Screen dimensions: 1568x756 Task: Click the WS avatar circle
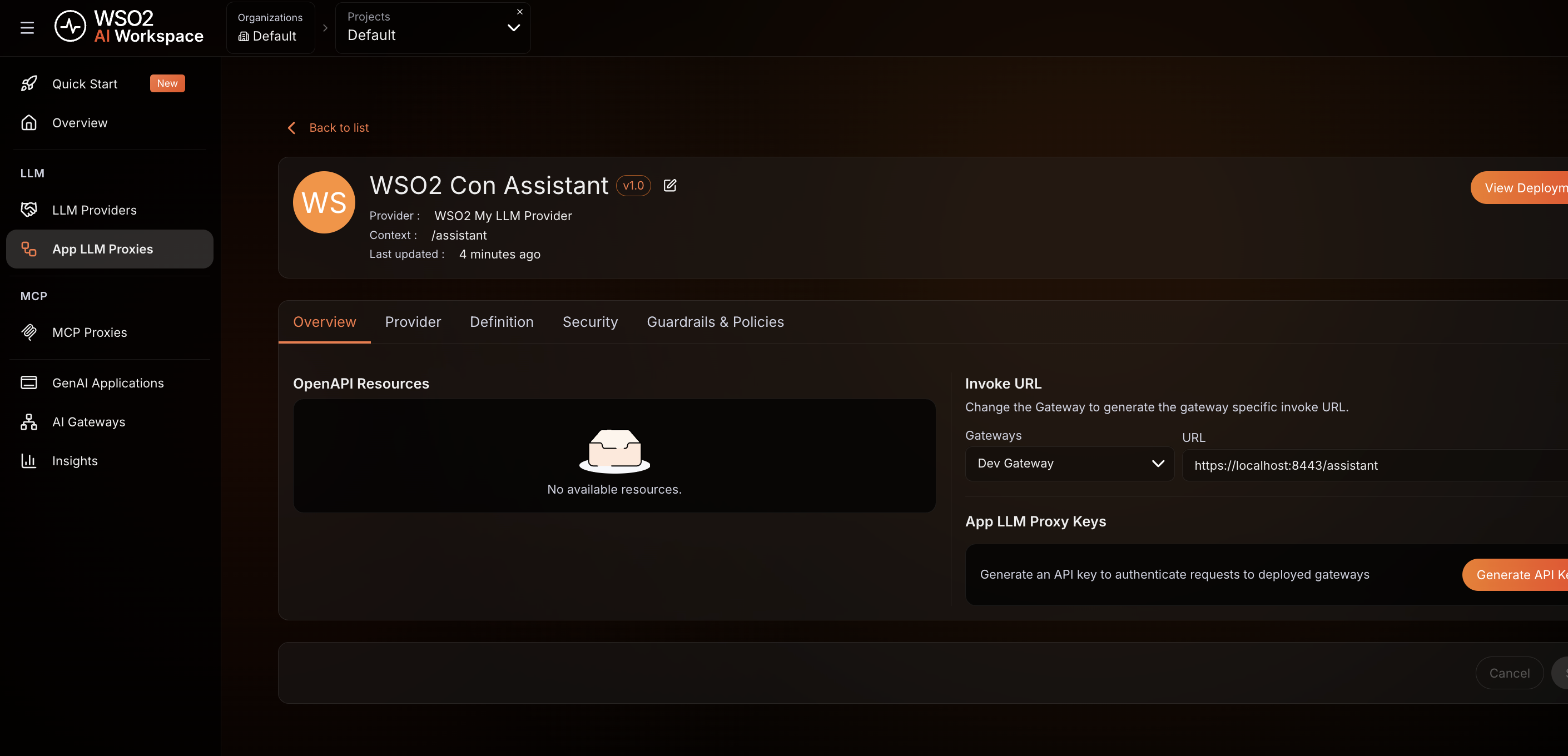coord(324,202)
